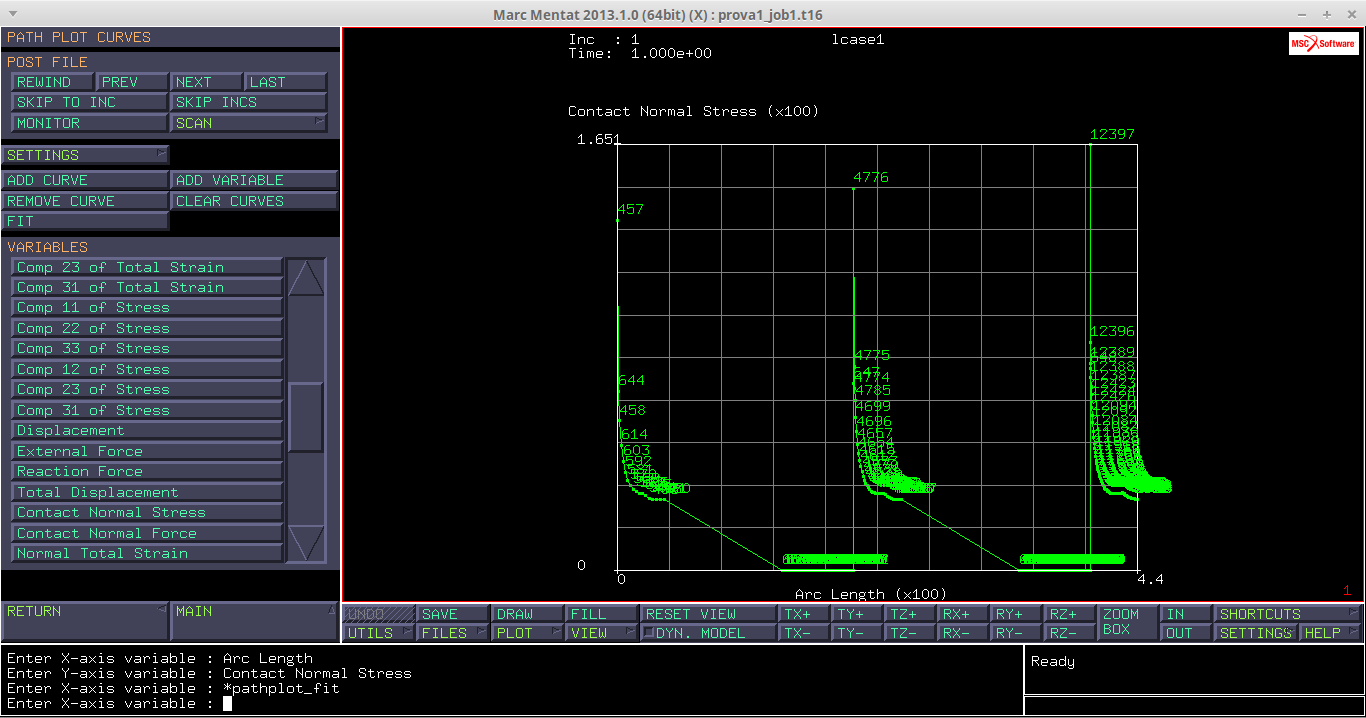Open the VIEW popup menu

pyautogui.click(x=602, y=633)
